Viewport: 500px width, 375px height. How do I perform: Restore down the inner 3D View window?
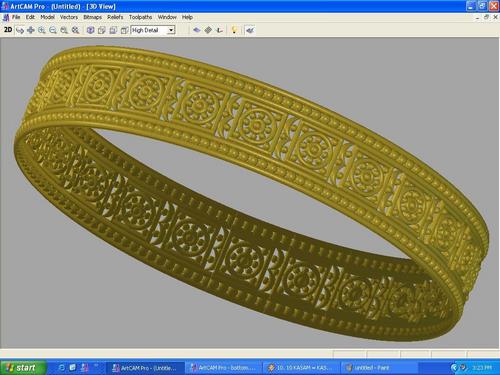point(486,17)
